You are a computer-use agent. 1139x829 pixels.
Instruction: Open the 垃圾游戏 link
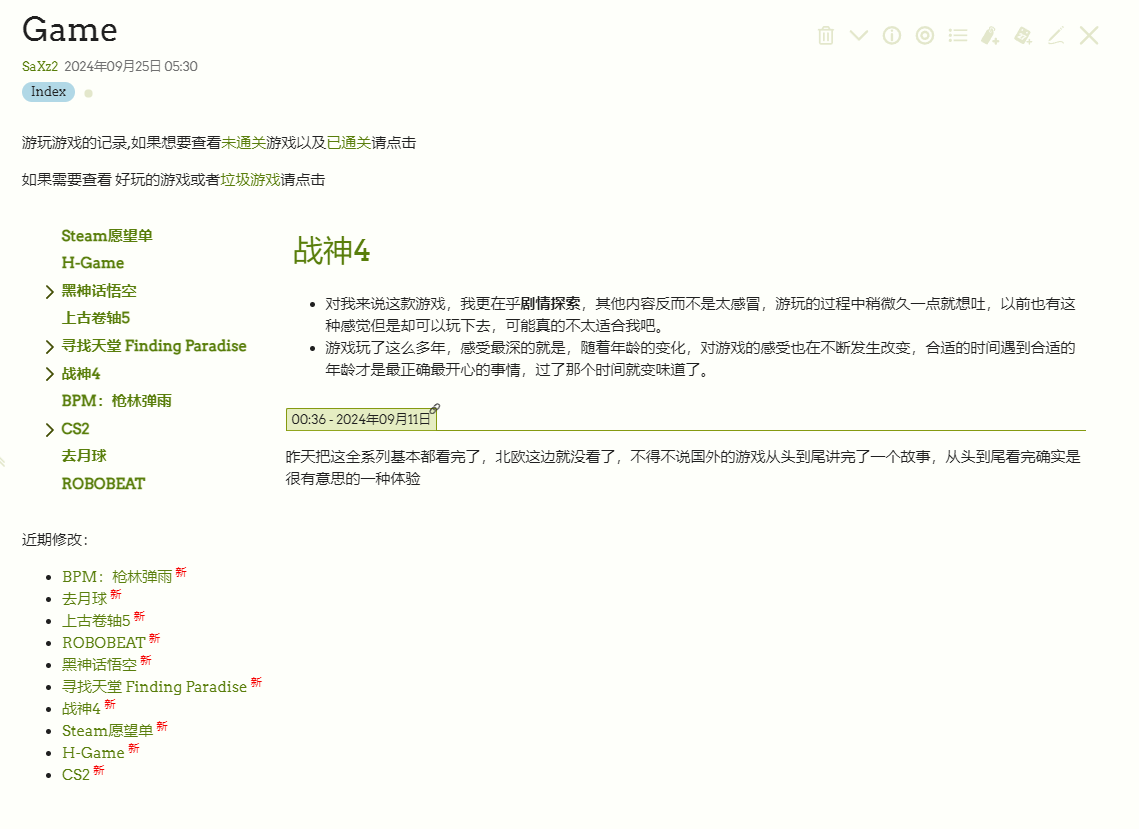click(251, 179)
